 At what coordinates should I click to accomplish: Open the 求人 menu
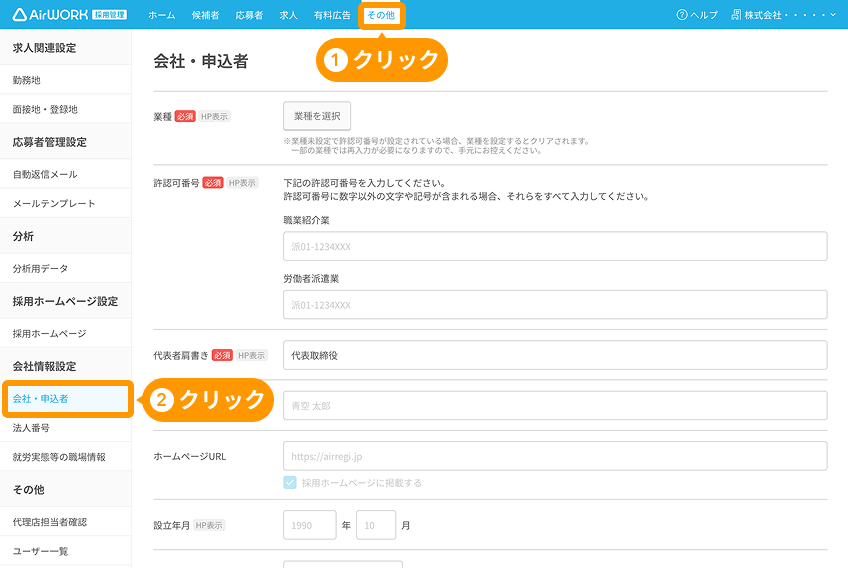click(288, 15)
